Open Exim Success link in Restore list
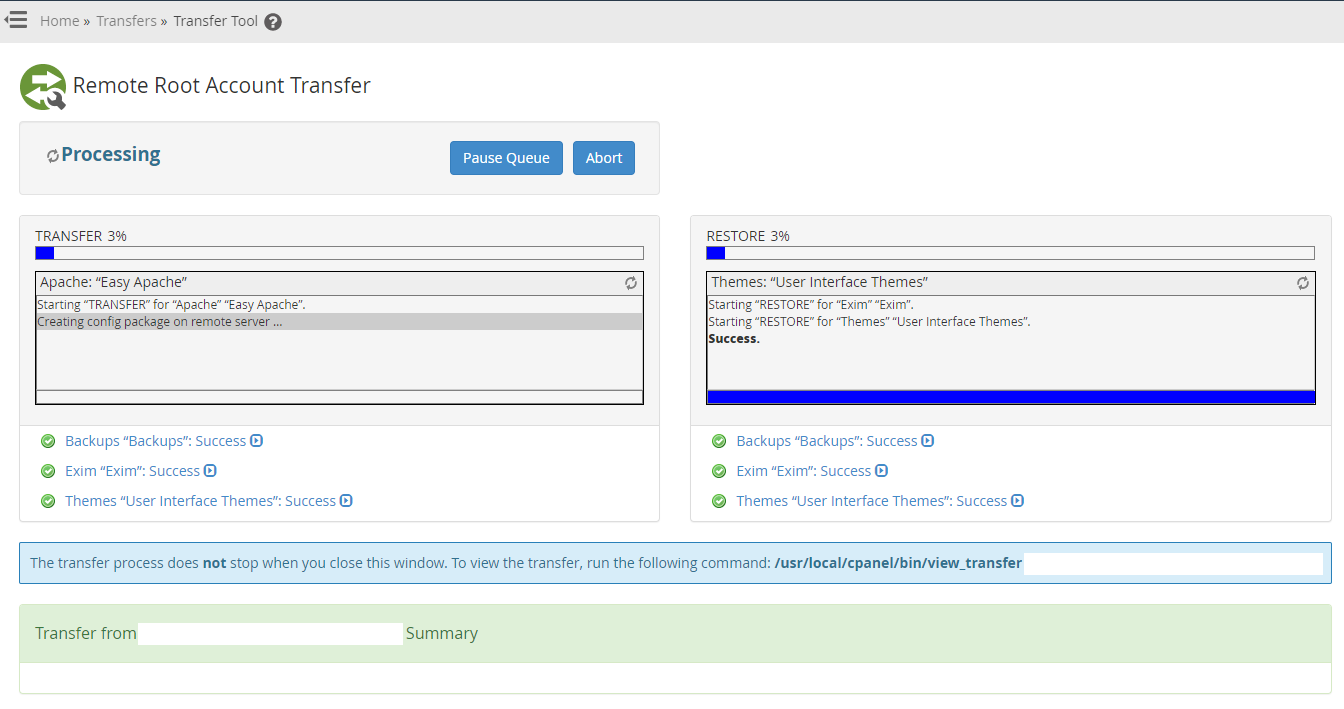The height and width of the screenshot is (709, 1344). (x=803, y=471)
